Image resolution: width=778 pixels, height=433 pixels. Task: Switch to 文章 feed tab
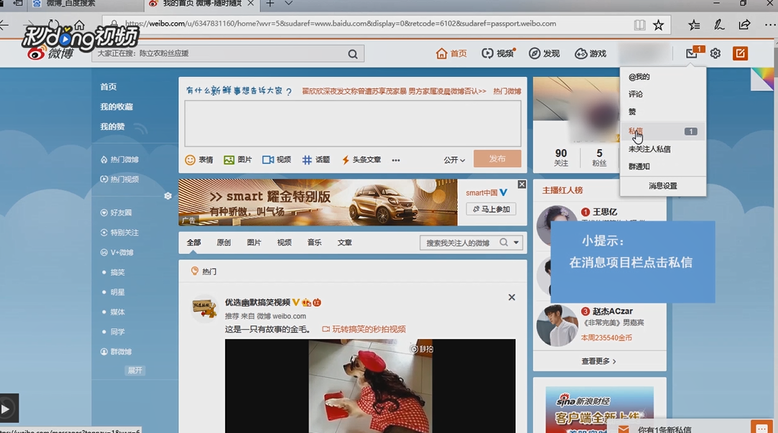coord(344,243)
